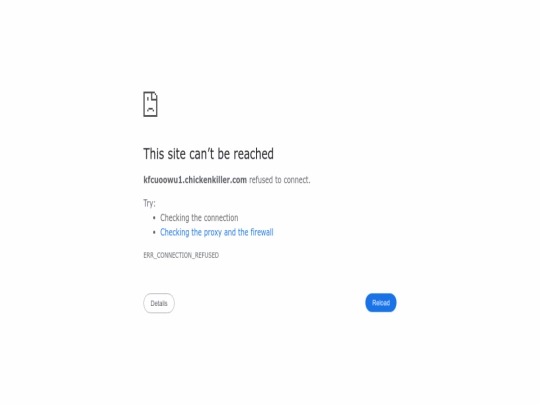
Task: Open the Details button
Action: click(159, 303)
